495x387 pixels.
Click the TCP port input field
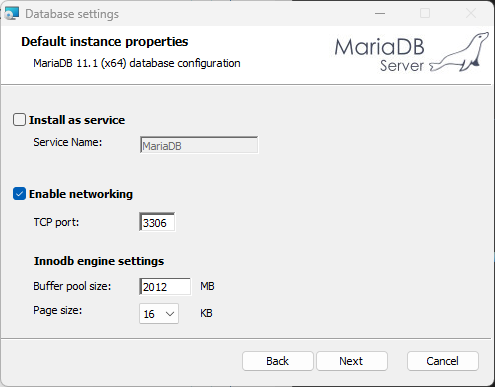157,222
